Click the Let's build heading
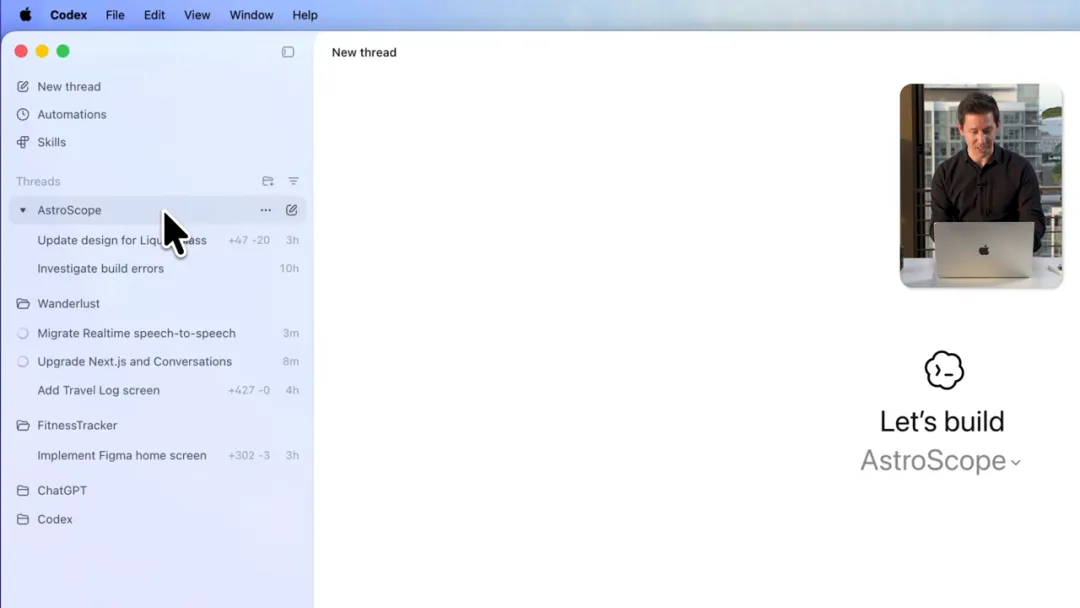1080x608 pixels. [x=942, y=421]
